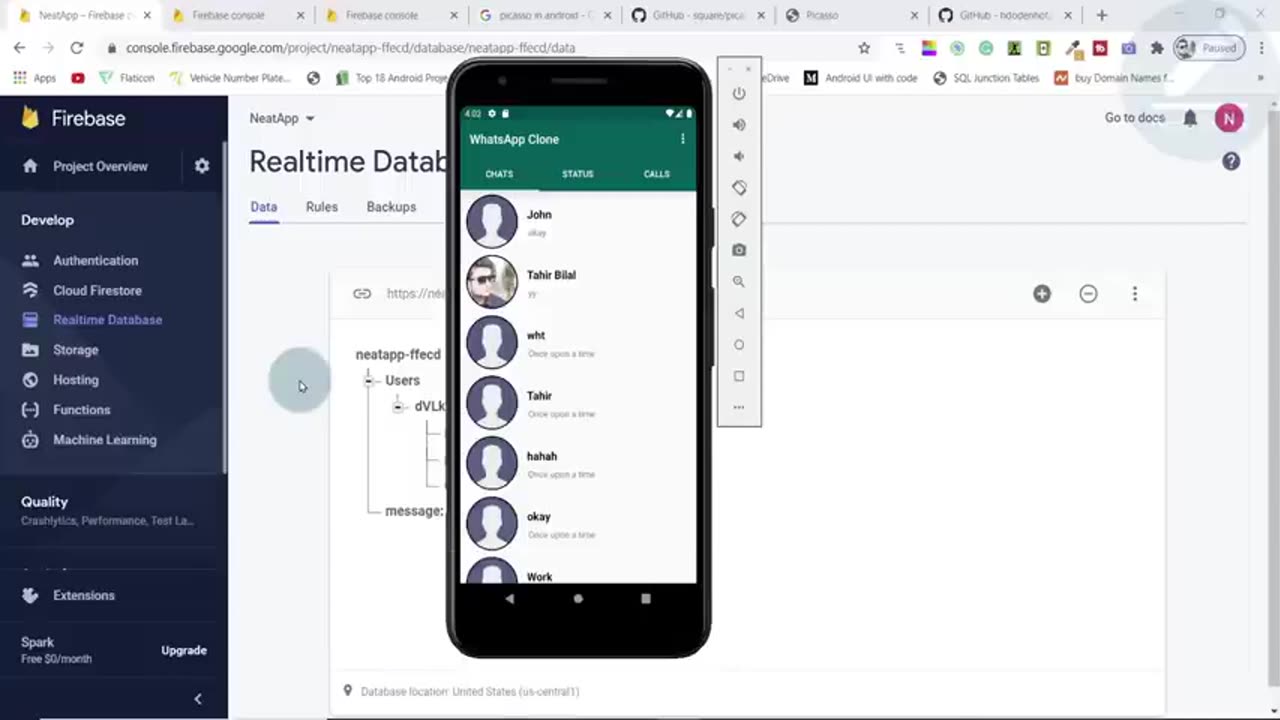Tap the phone's recent apps button
The height and width of the screenshot is (720, 1280).
point(646,598)
